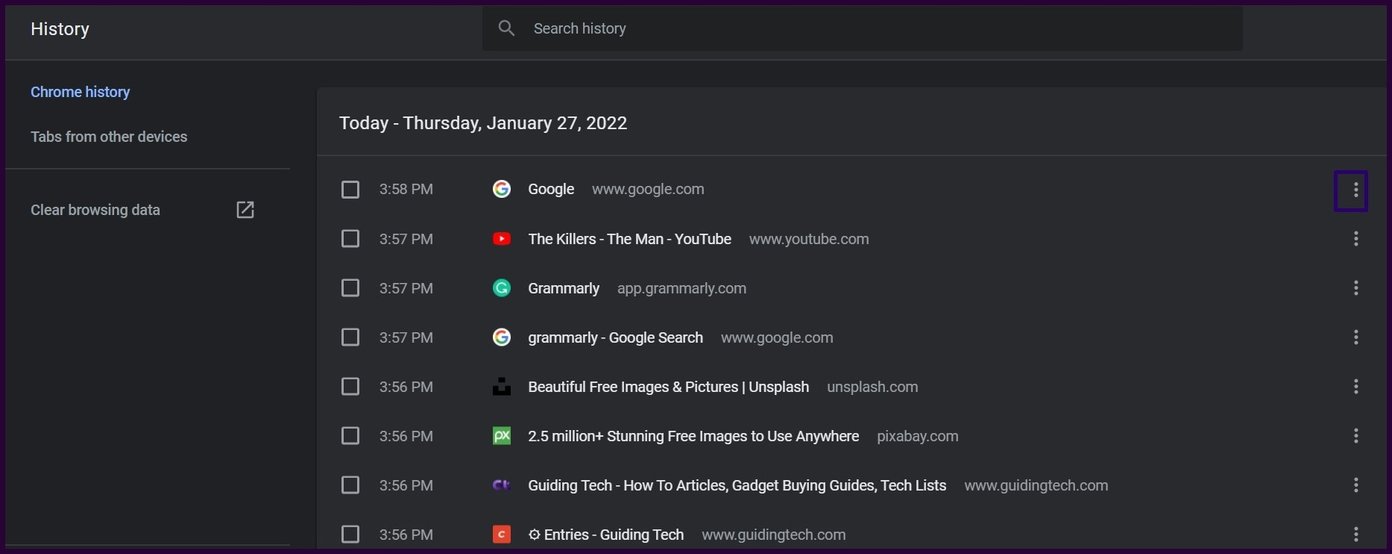Click the Google favicon on the 3:58 PM entry
Screen dimensions: 1392x554
pos(502,189)
